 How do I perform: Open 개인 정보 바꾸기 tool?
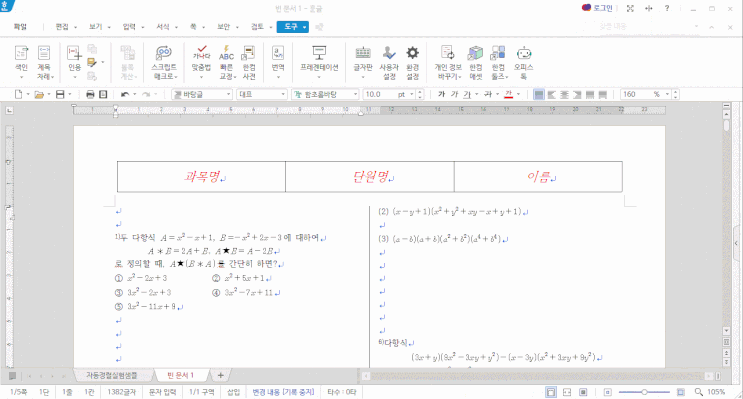point(448,62)
